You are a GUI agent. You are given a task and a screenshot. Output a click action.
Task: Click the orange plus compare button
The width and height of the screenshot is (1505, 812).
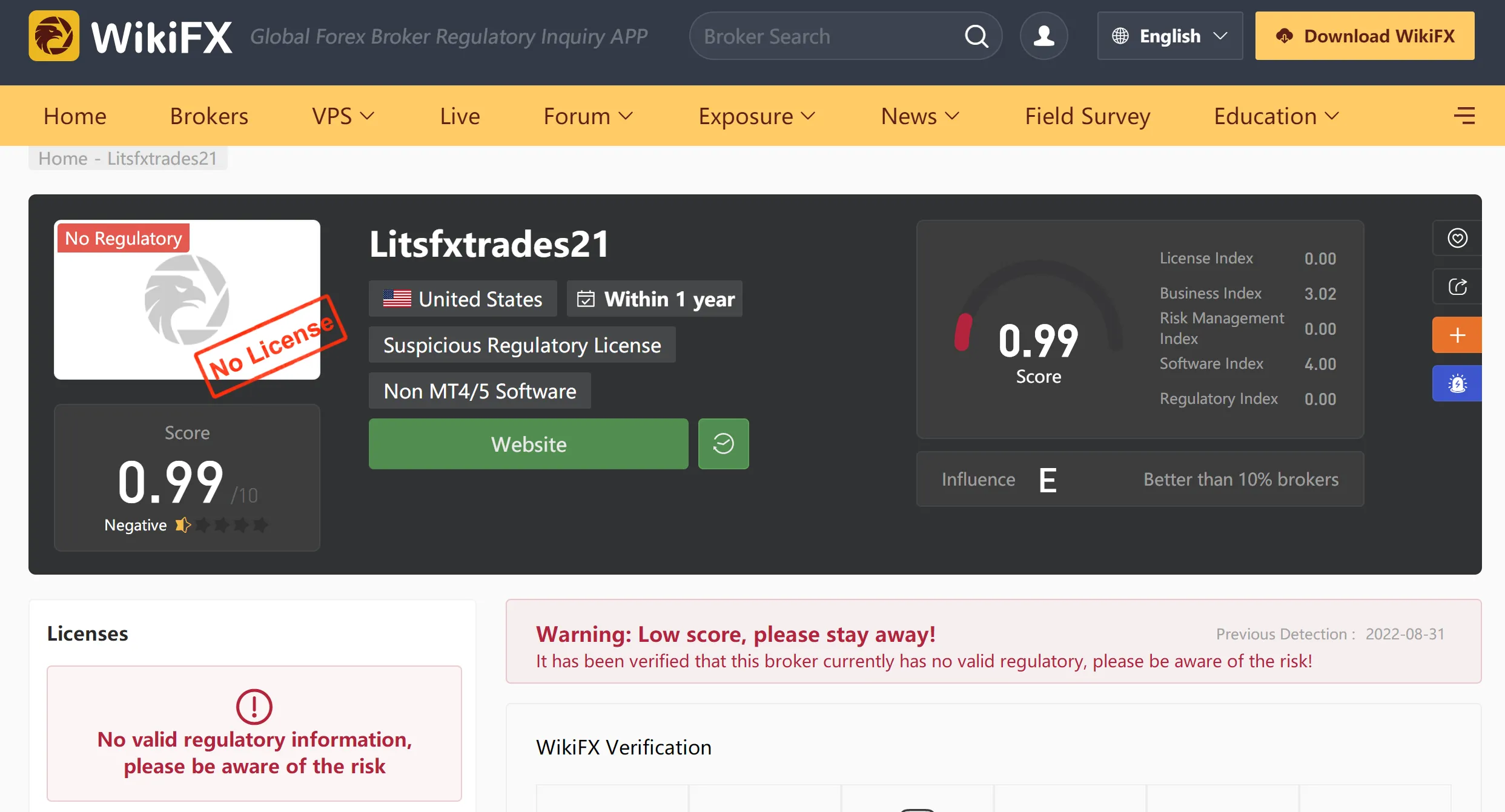[x=1457, y=335]
